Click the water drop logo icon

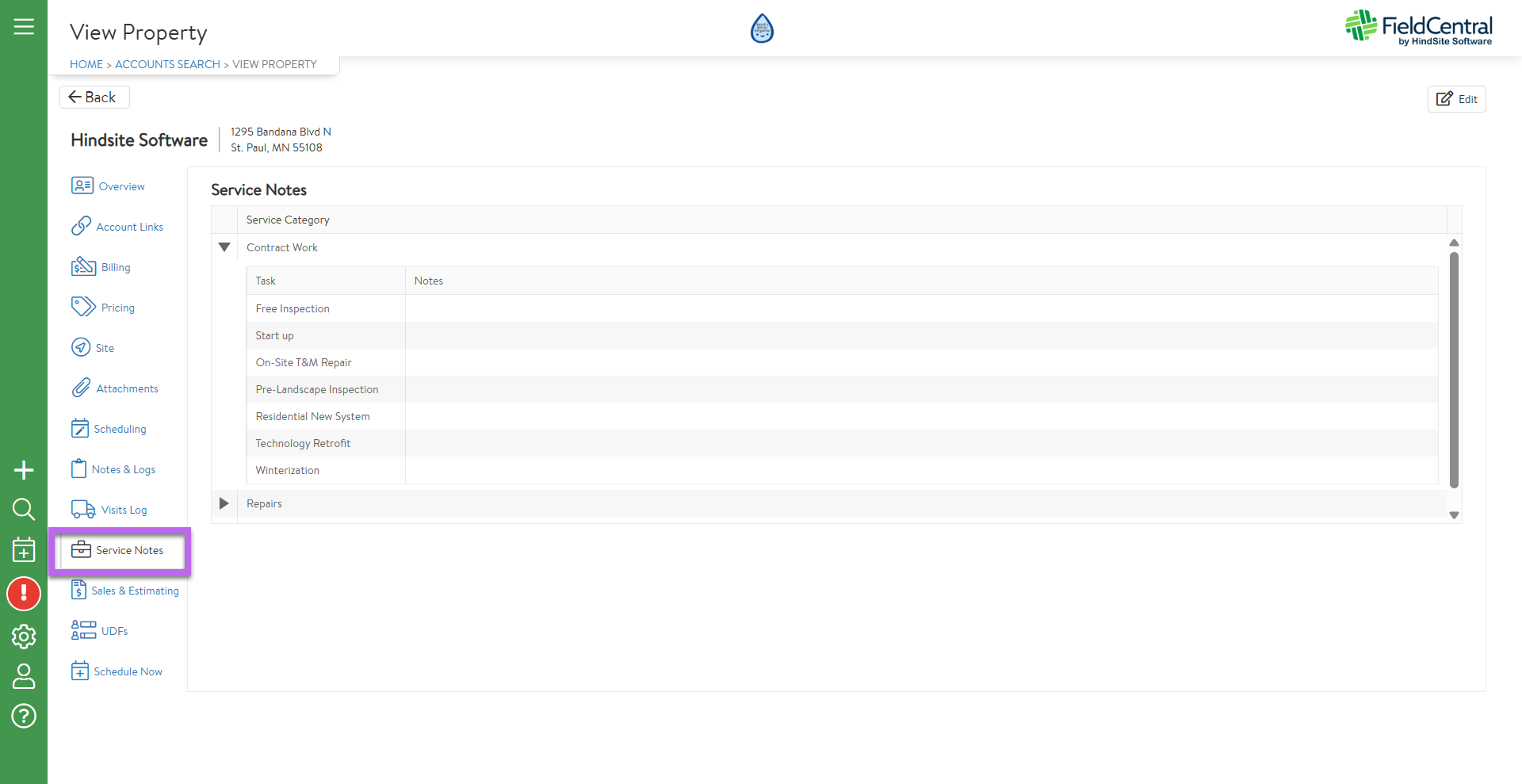pyautogui.click(x=761, y=29)
